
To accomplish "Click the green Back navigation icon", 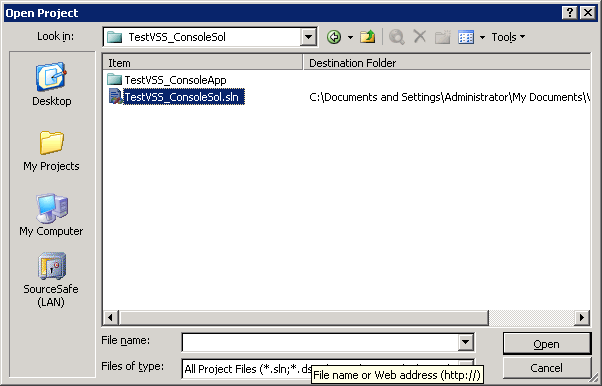I will point(334,37).
